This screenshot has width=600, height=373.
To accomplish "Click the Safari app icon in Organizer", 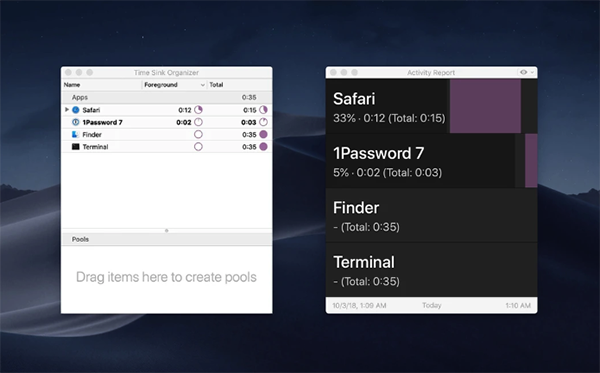I will pyautogui.click(x=76, y=110).
